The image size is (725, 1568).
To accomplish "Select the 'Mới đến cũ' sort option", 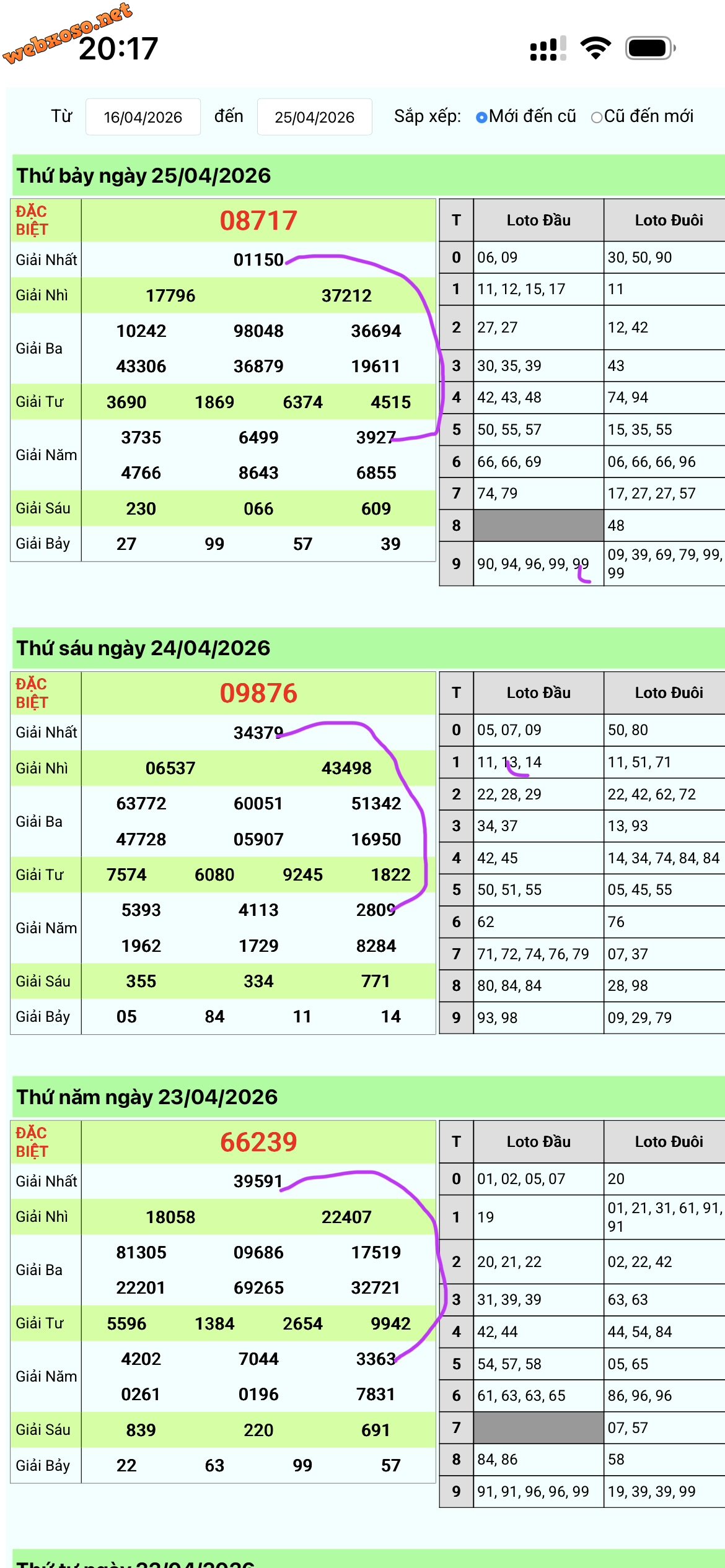I will [525, 116].
